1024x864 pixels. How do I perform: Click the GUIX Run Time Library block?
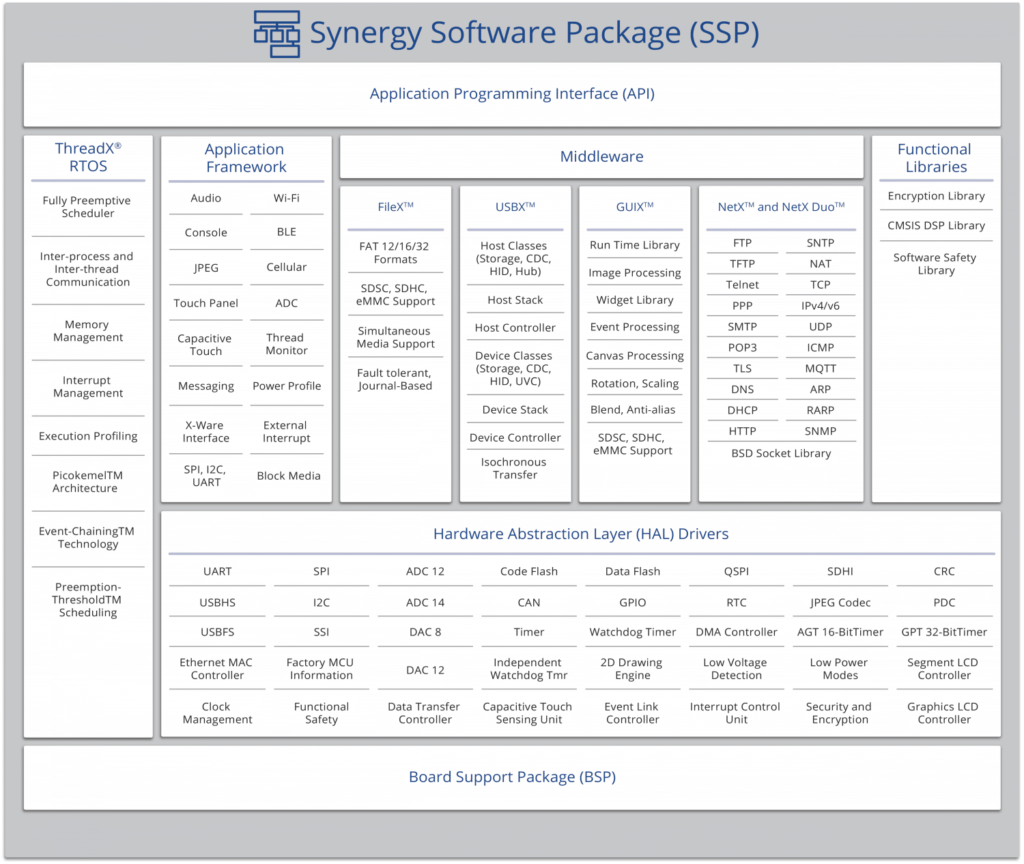pyautogui.click(x=634, y=245)
